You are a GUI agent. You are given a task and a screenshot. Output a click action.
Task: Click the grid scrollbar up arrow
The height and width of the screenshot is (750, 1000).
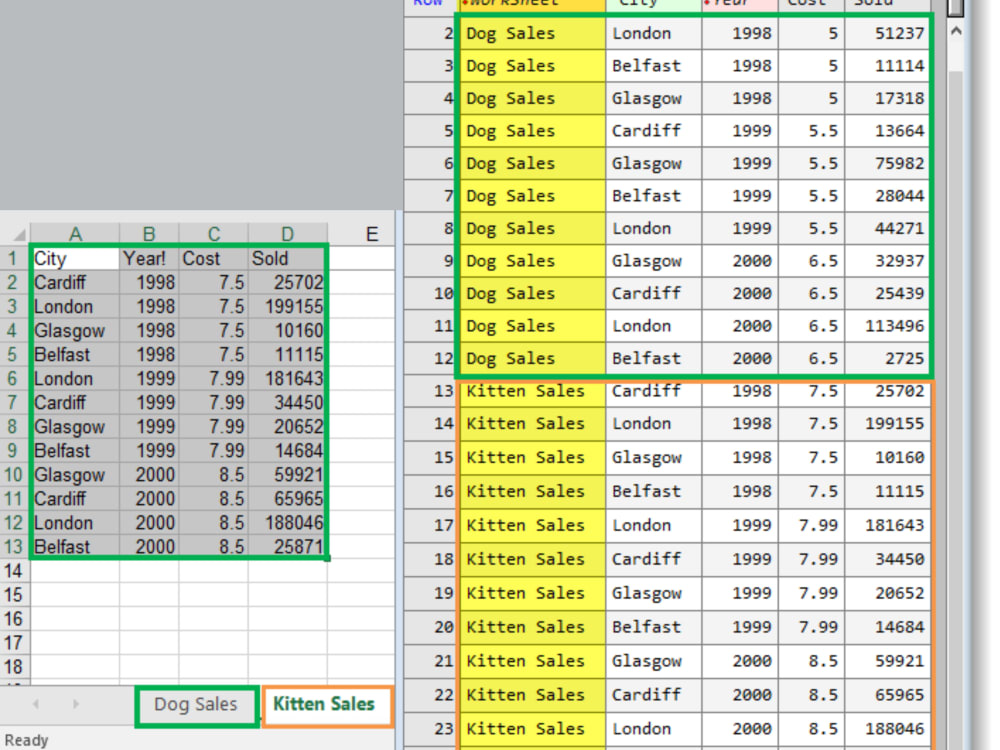point(955,31)
